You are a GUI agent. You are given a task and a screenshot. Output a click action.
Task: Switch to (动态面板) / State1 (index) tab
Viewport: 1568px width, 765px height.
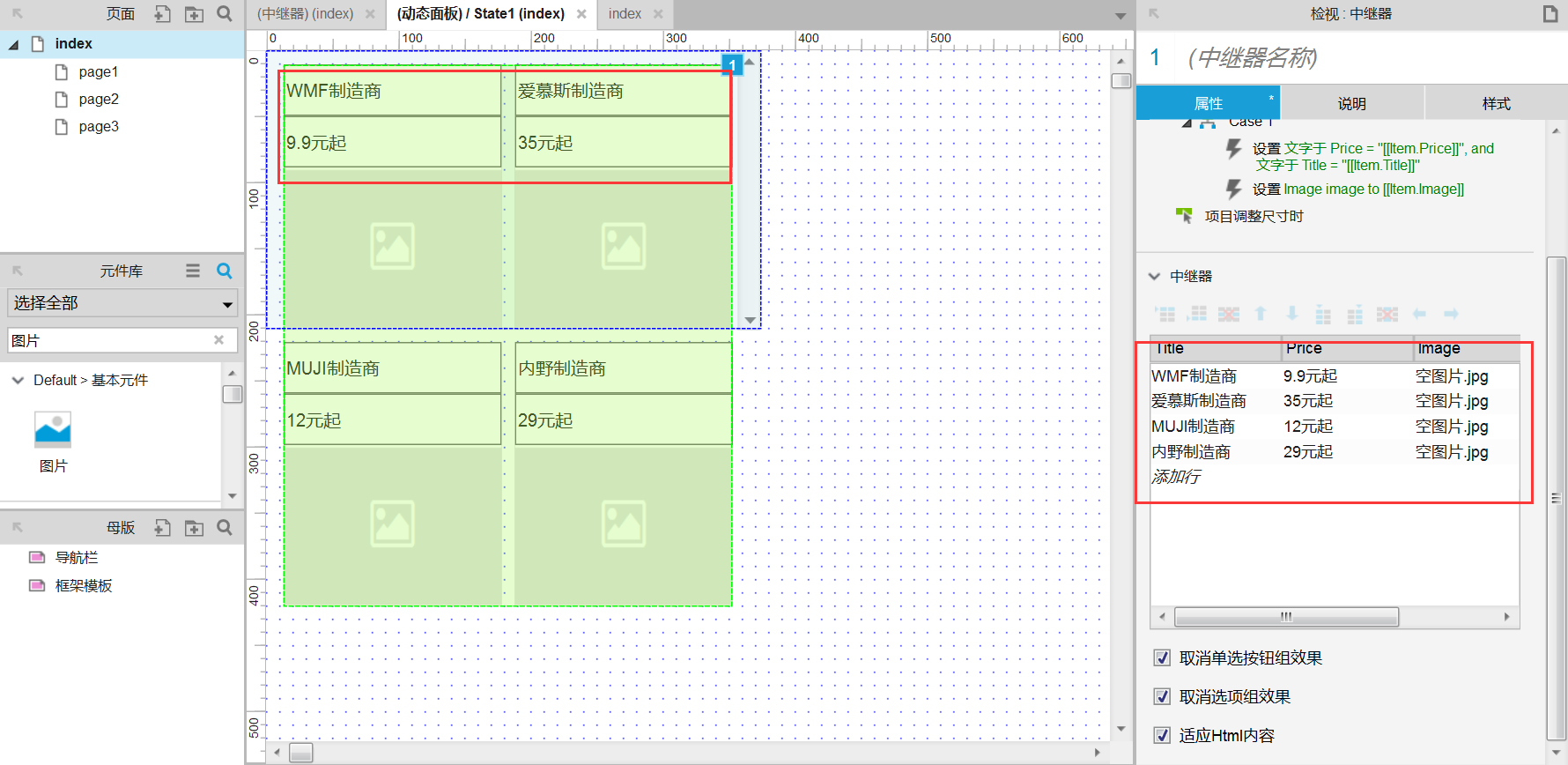pos(481,14)
